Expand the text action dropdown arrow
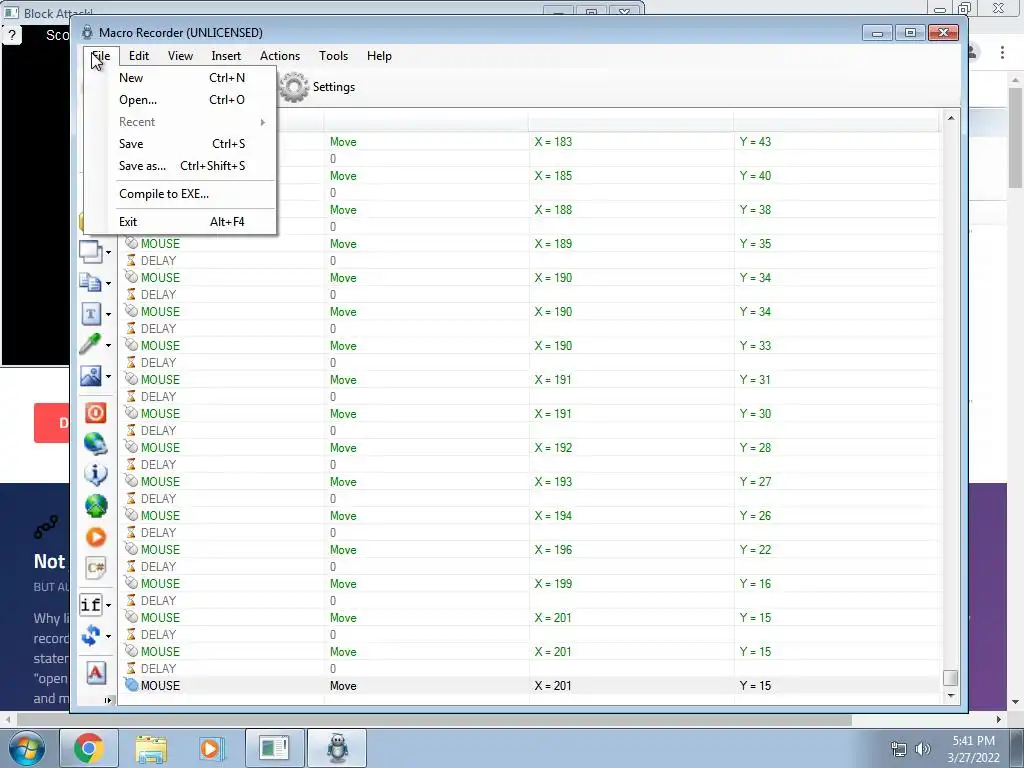Image resolution: width=1024 pixels, height=768 pixels. click(x=108, y=314)
